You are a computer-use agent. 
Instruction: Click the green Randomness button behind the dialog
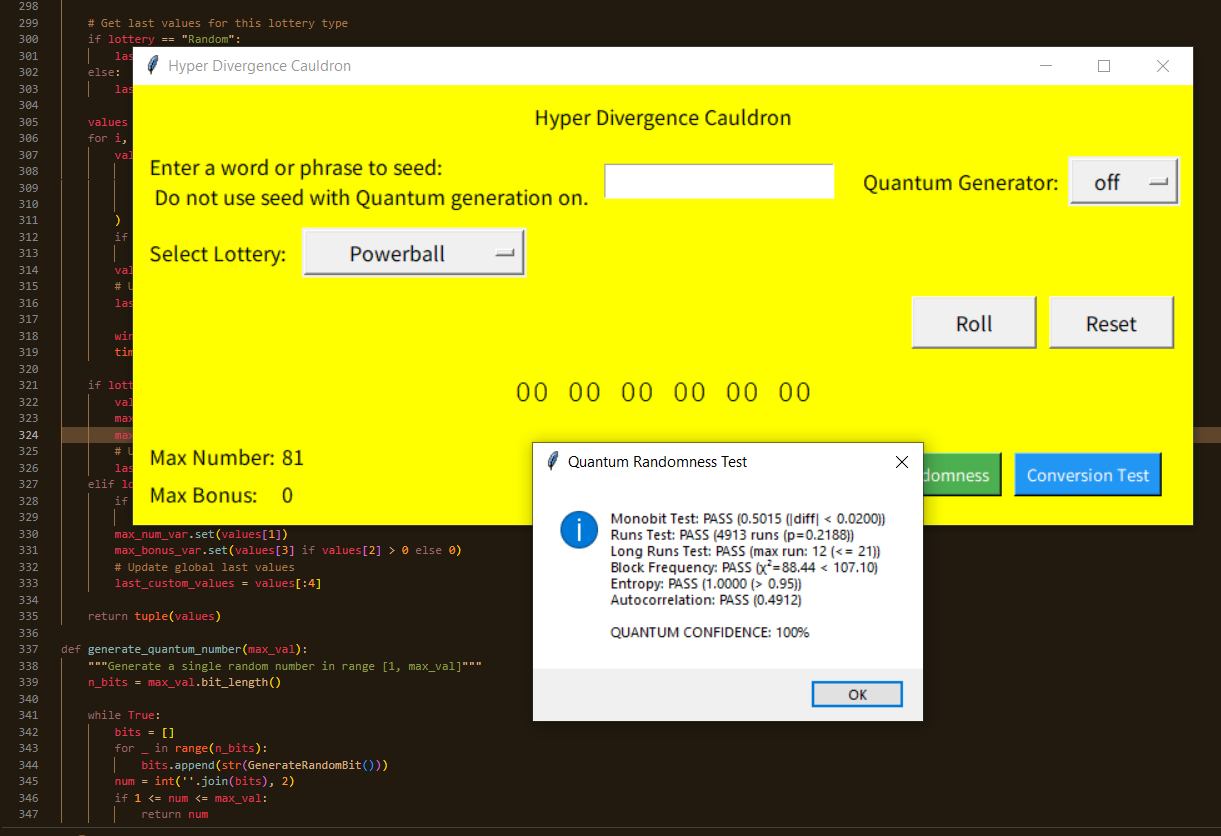pos(961,475)
